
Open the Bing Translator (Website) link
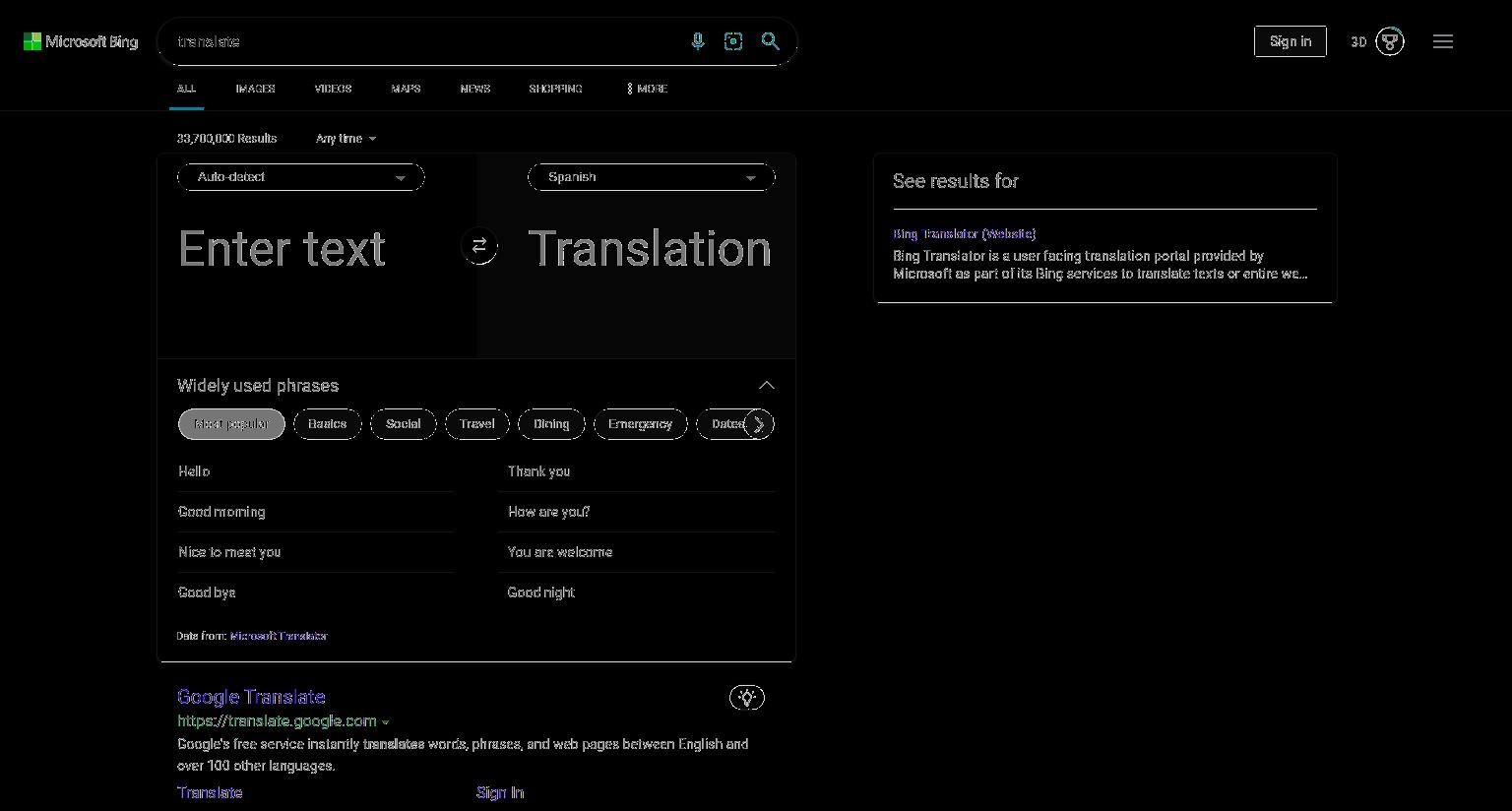pos(965,234)
